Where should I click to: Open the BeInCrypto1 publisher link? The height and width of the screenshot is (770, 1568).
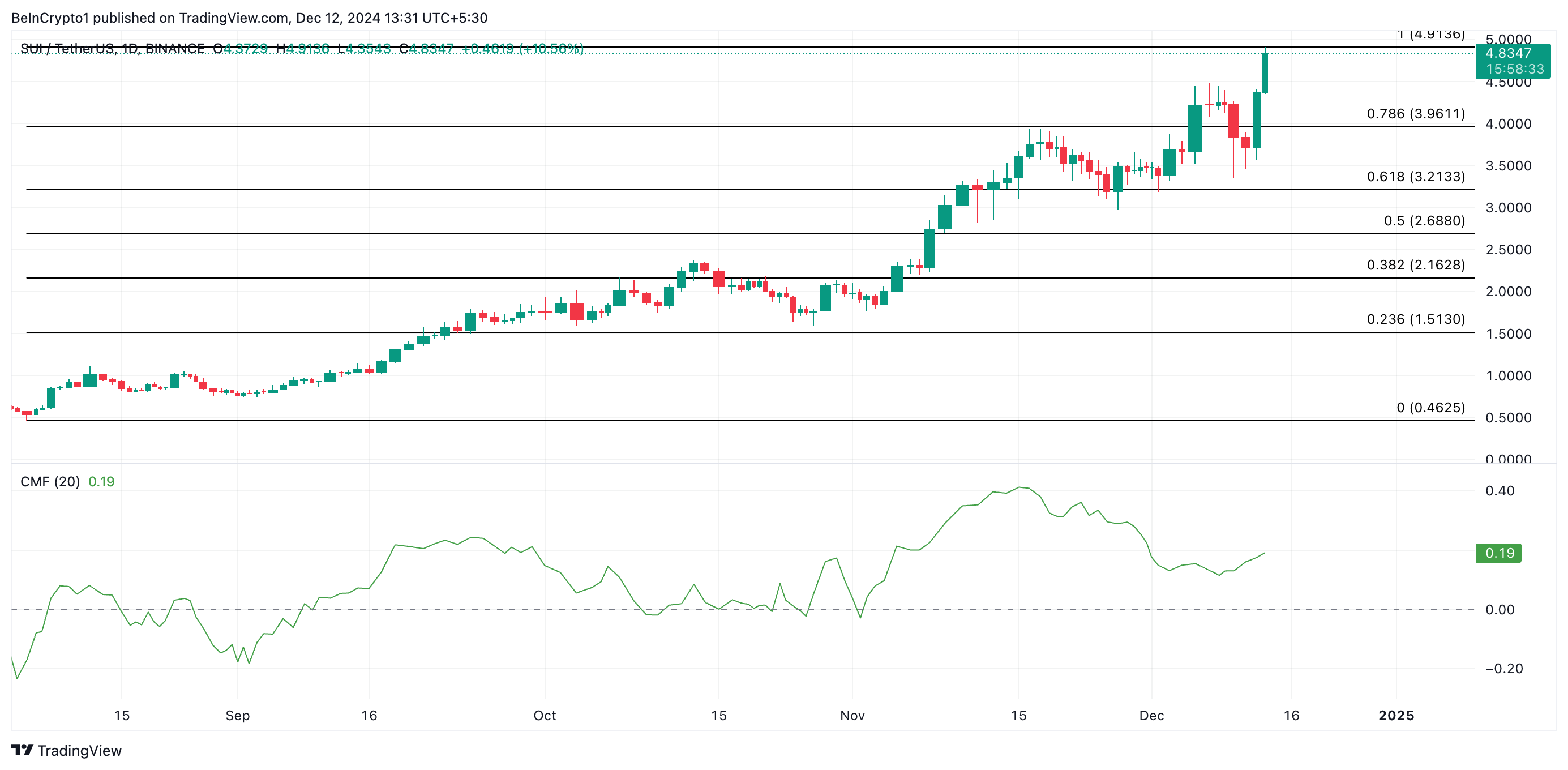(52, 18)
